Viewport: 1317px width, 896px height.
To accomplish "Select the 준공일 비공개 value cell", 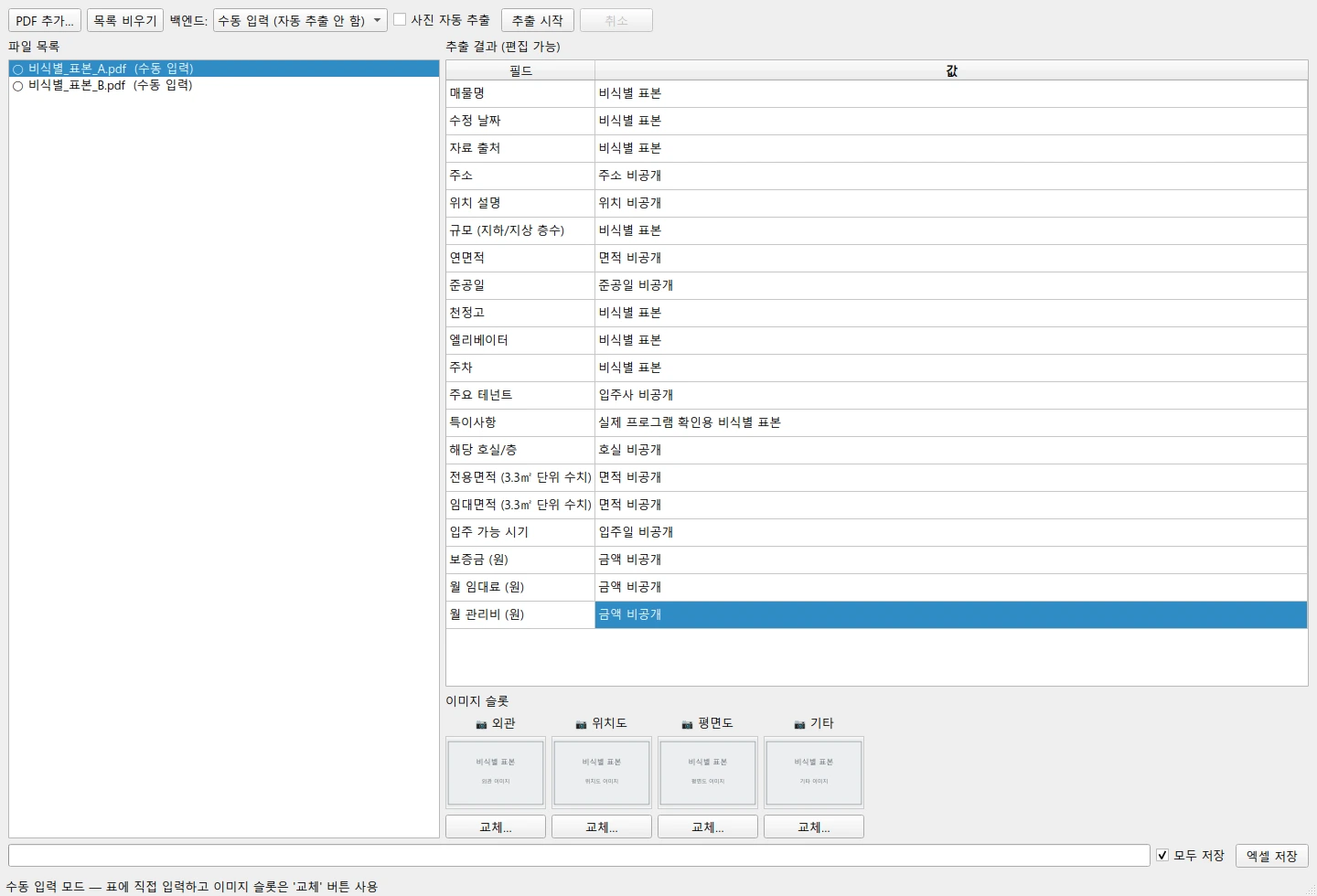I will click(951, 285).
